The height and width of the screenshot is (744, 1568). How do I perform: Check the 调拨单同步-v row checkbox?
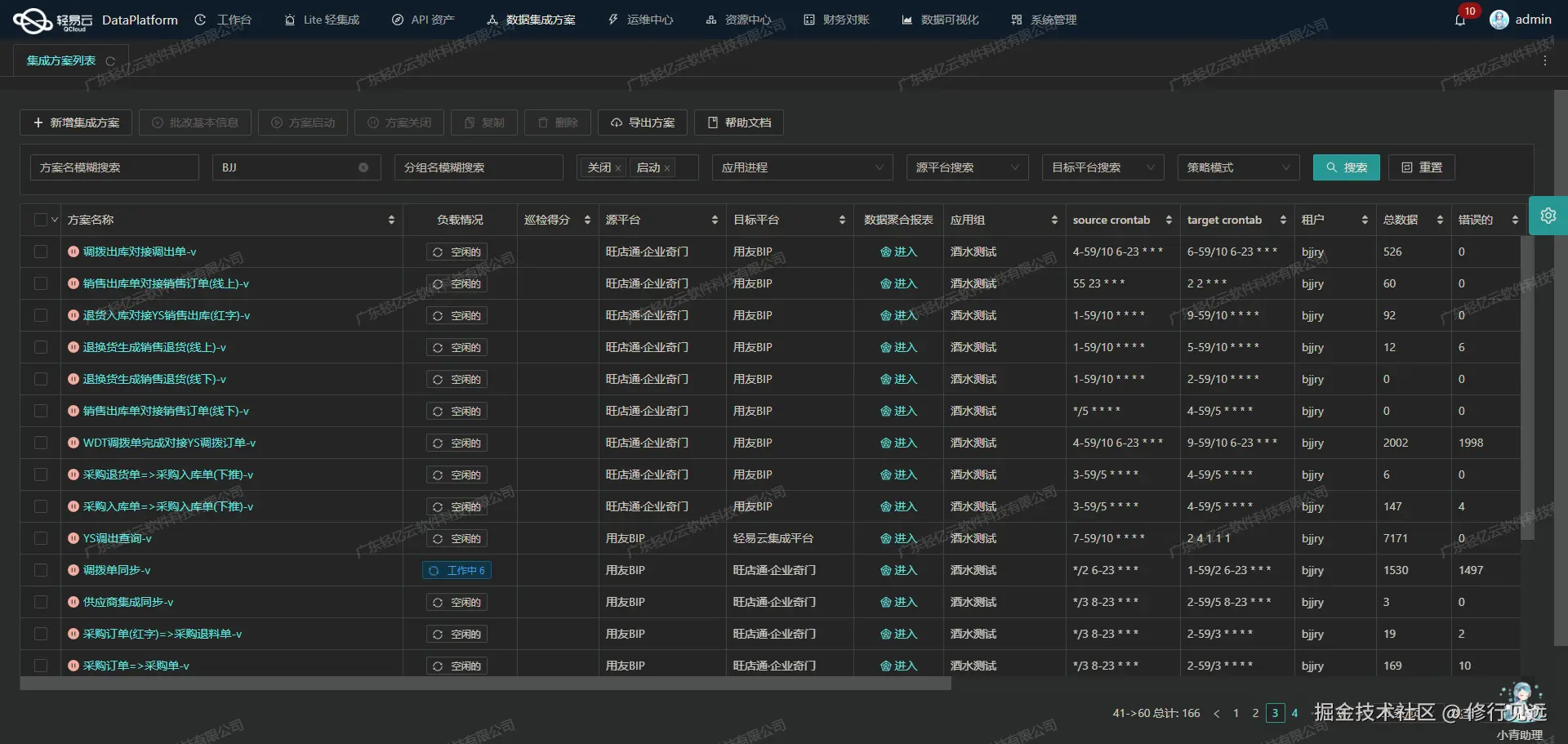tap(41, 570)
